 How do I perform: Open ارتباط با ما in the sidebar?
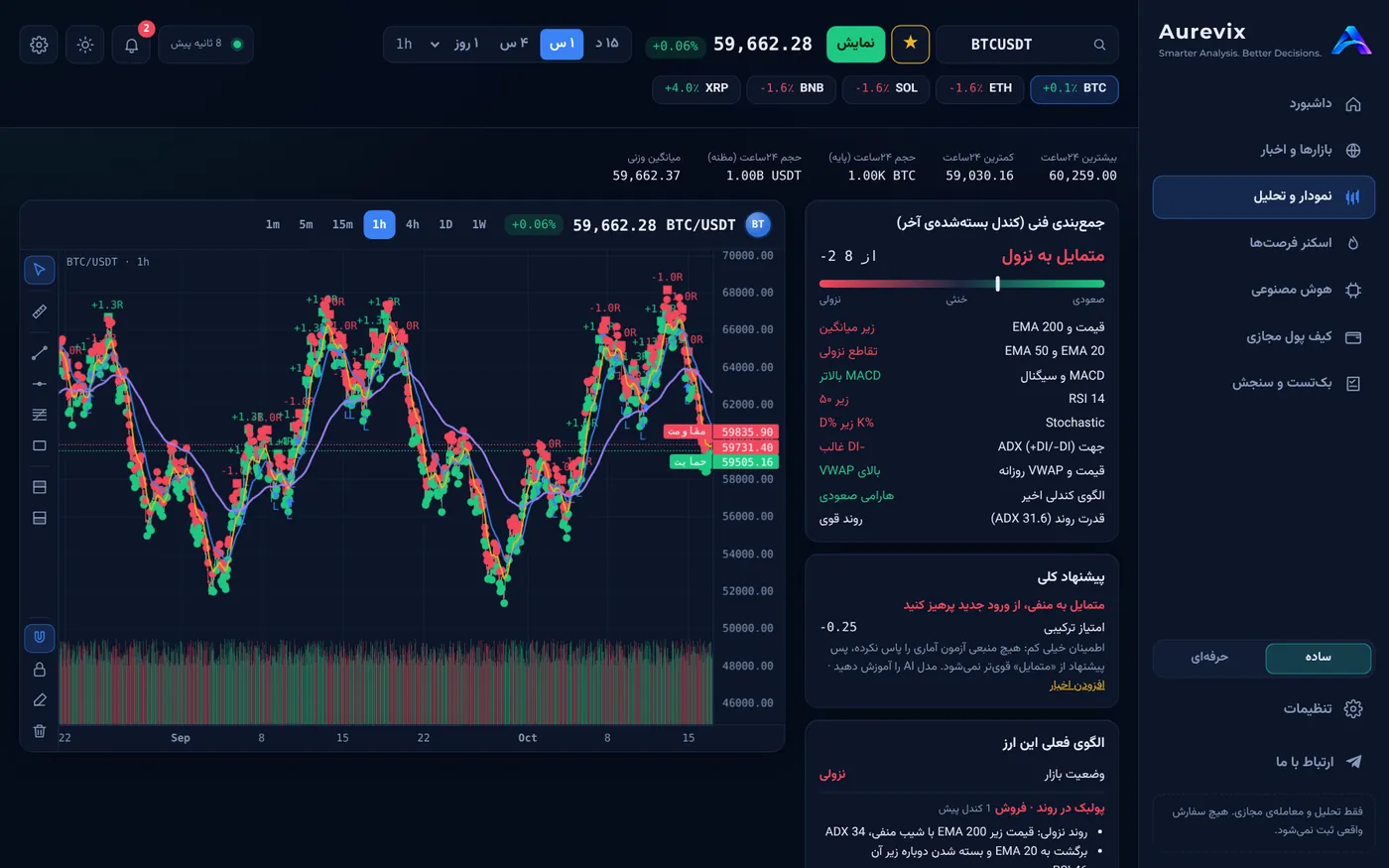coord(1264,762)
